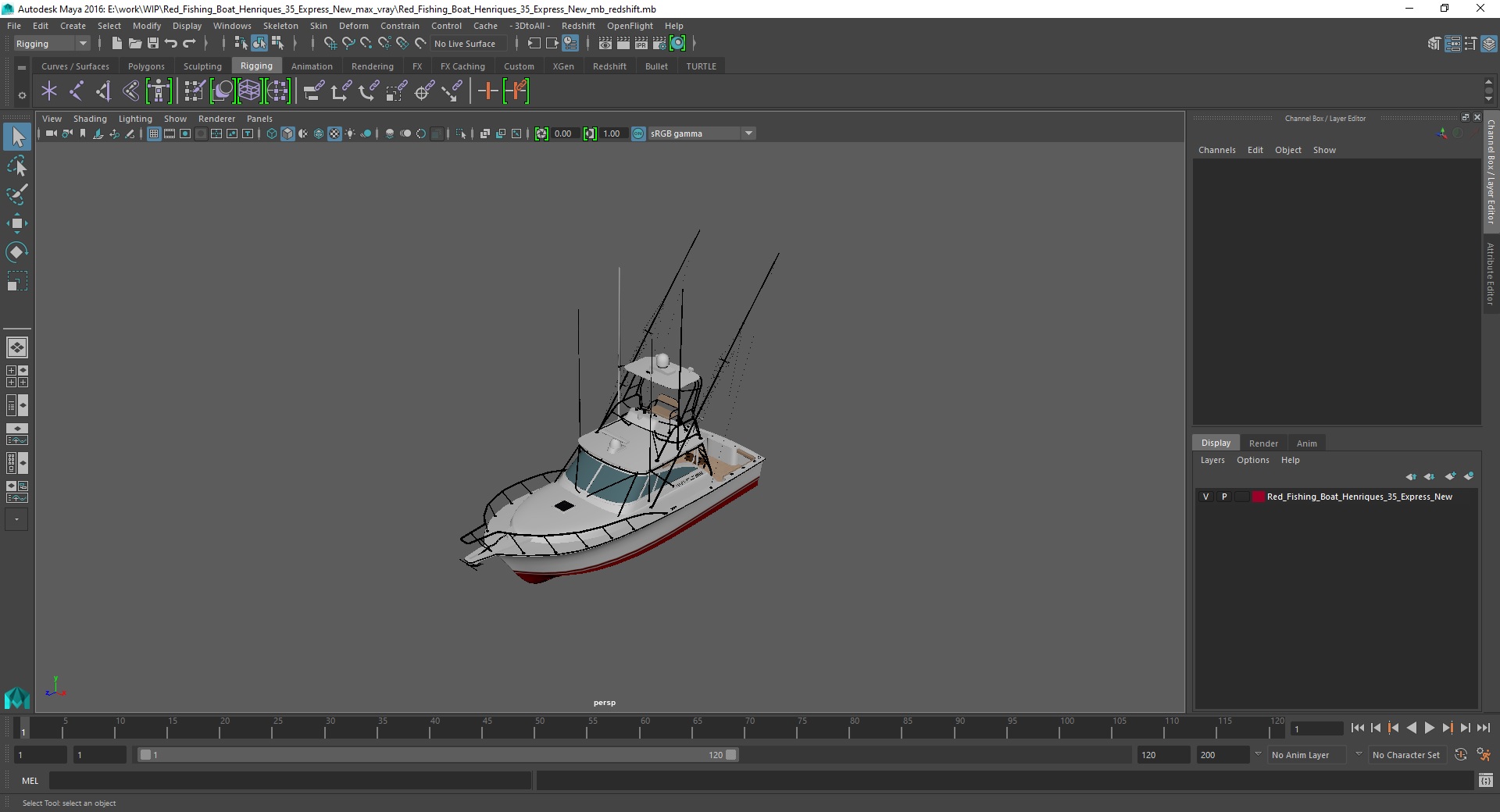Click the Create Joint shelf icon

point(77,91)
